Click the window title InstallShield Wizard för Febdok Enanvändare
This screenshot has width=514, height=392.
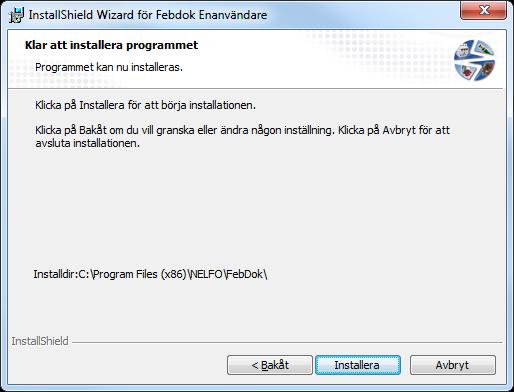tap(148, 15)
